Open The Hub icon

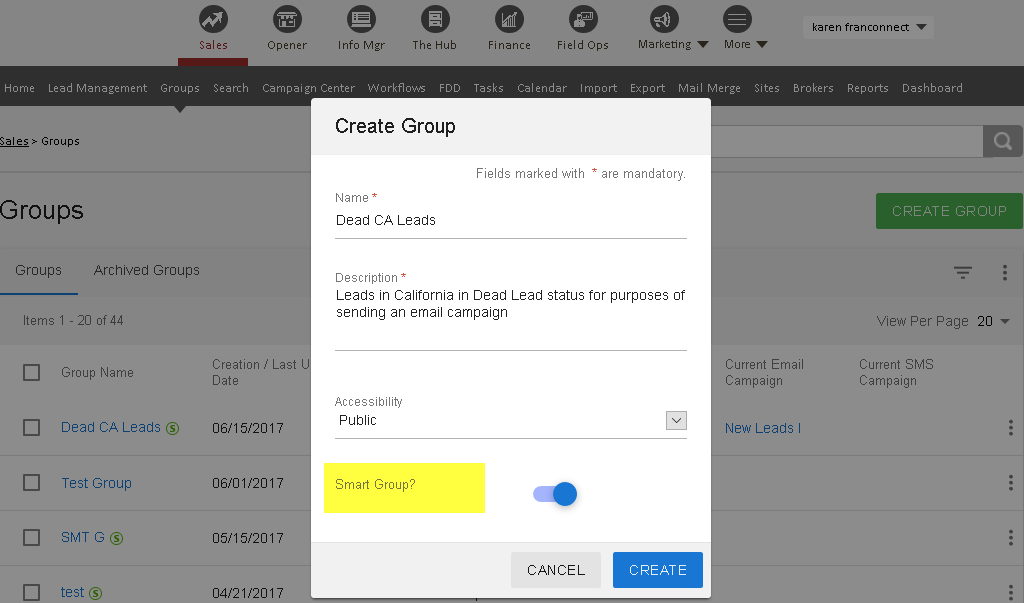(434, 20)
